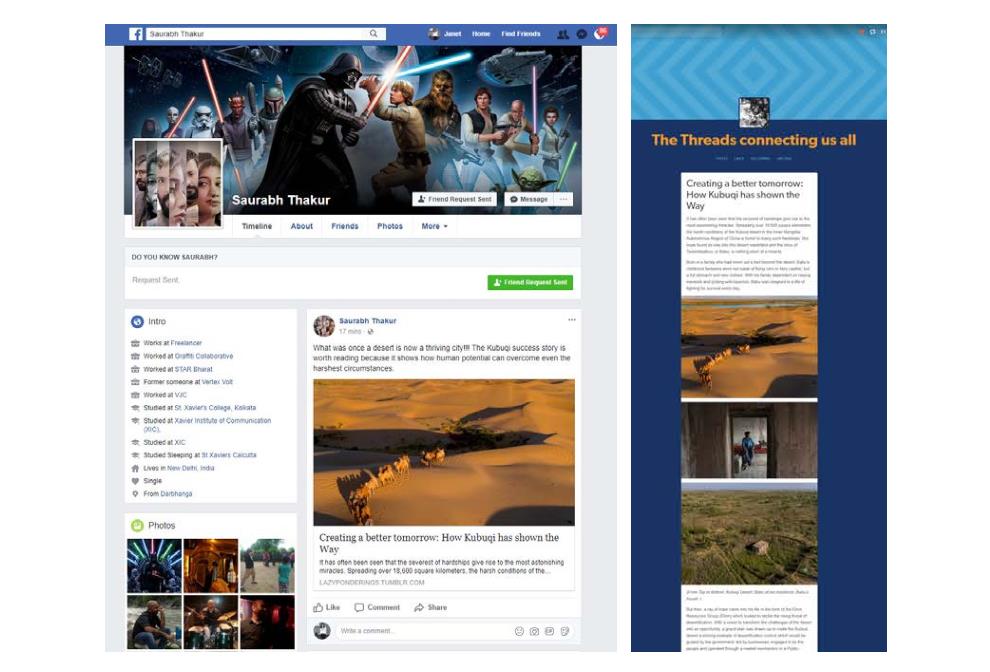Click the lazyponderings.tumblr.com source link
Viewport: 990px width, 672px height.
click(x=372, y=582)
